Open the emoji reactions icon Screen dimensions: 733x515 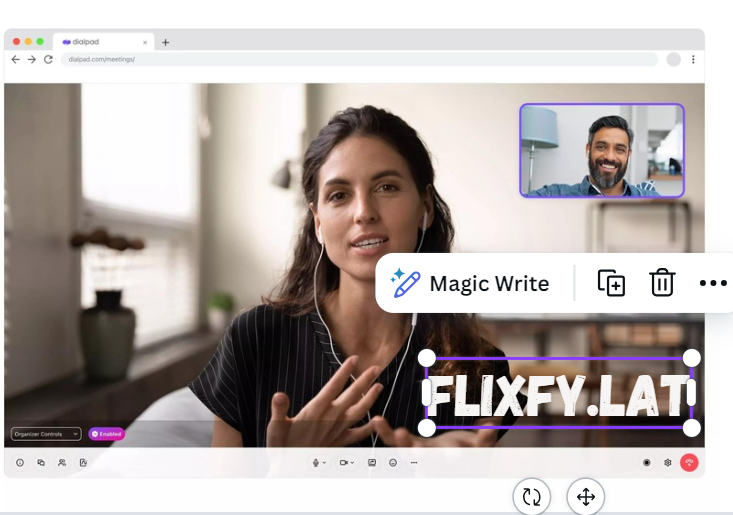point(393,463)
